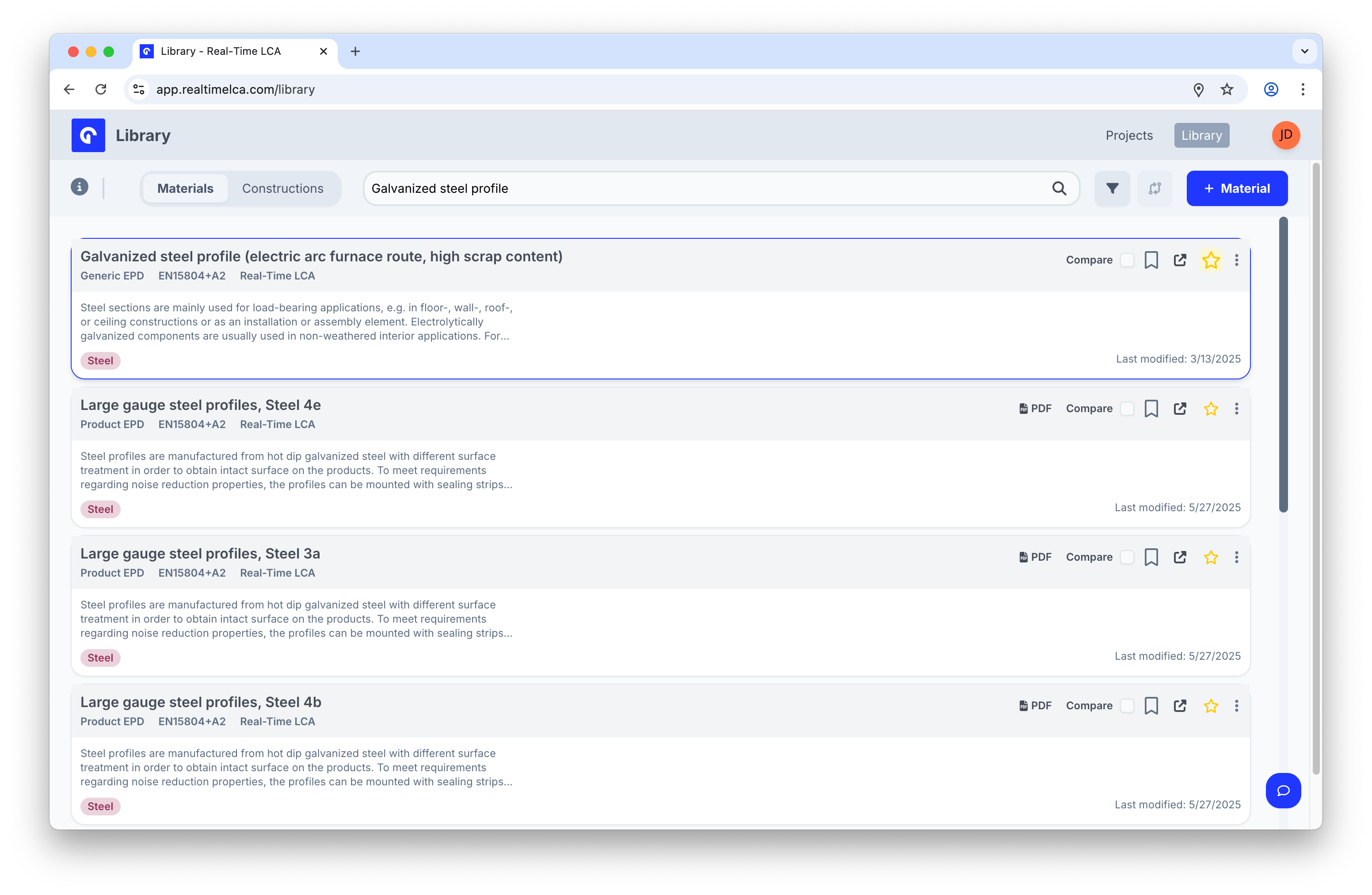1372x895 pixels.
Task: Click the results list scrollbar
Action: tap(1283, 364)
